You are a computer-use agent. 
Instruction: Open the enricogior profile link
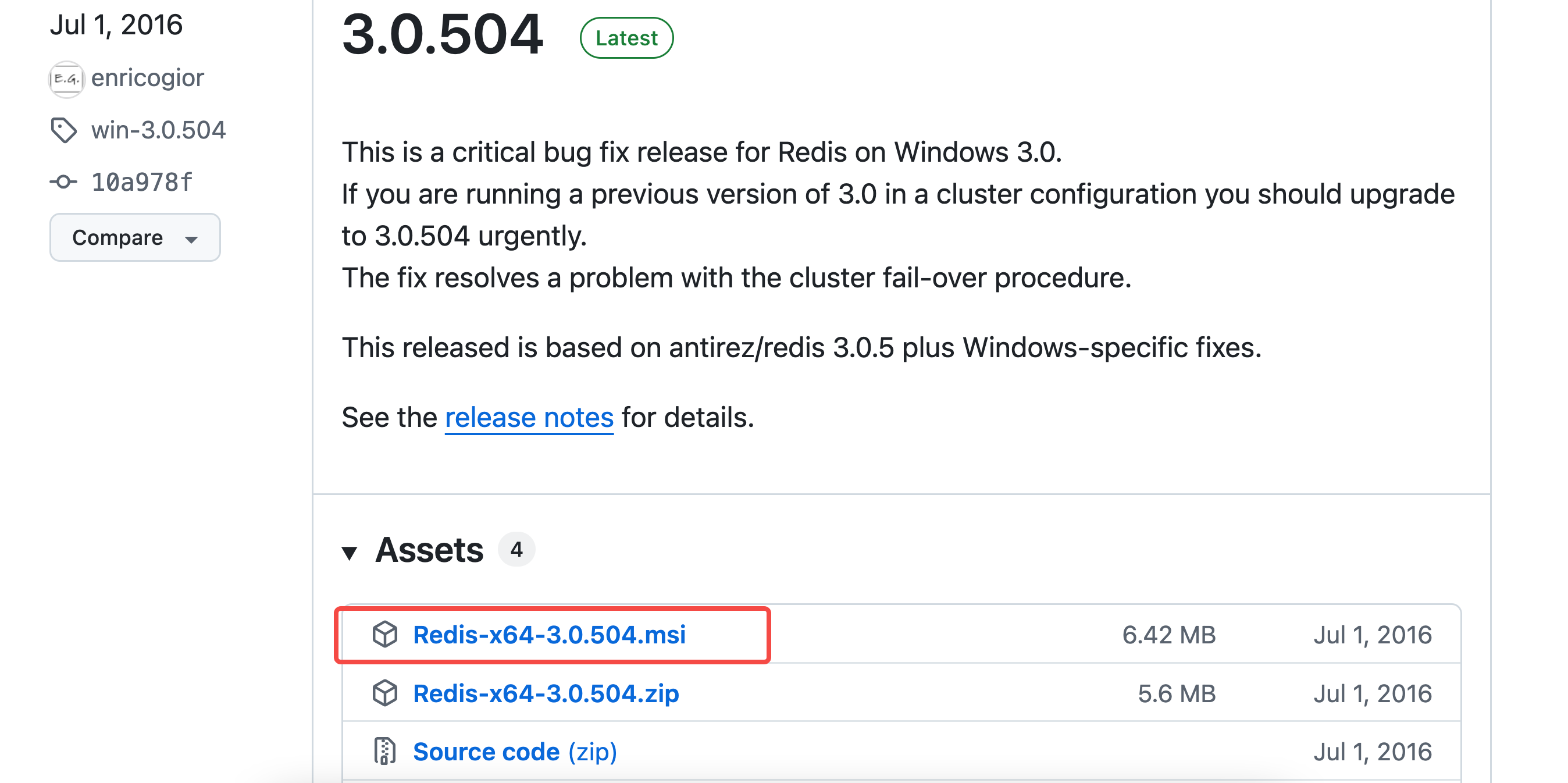tap(147, 78)
